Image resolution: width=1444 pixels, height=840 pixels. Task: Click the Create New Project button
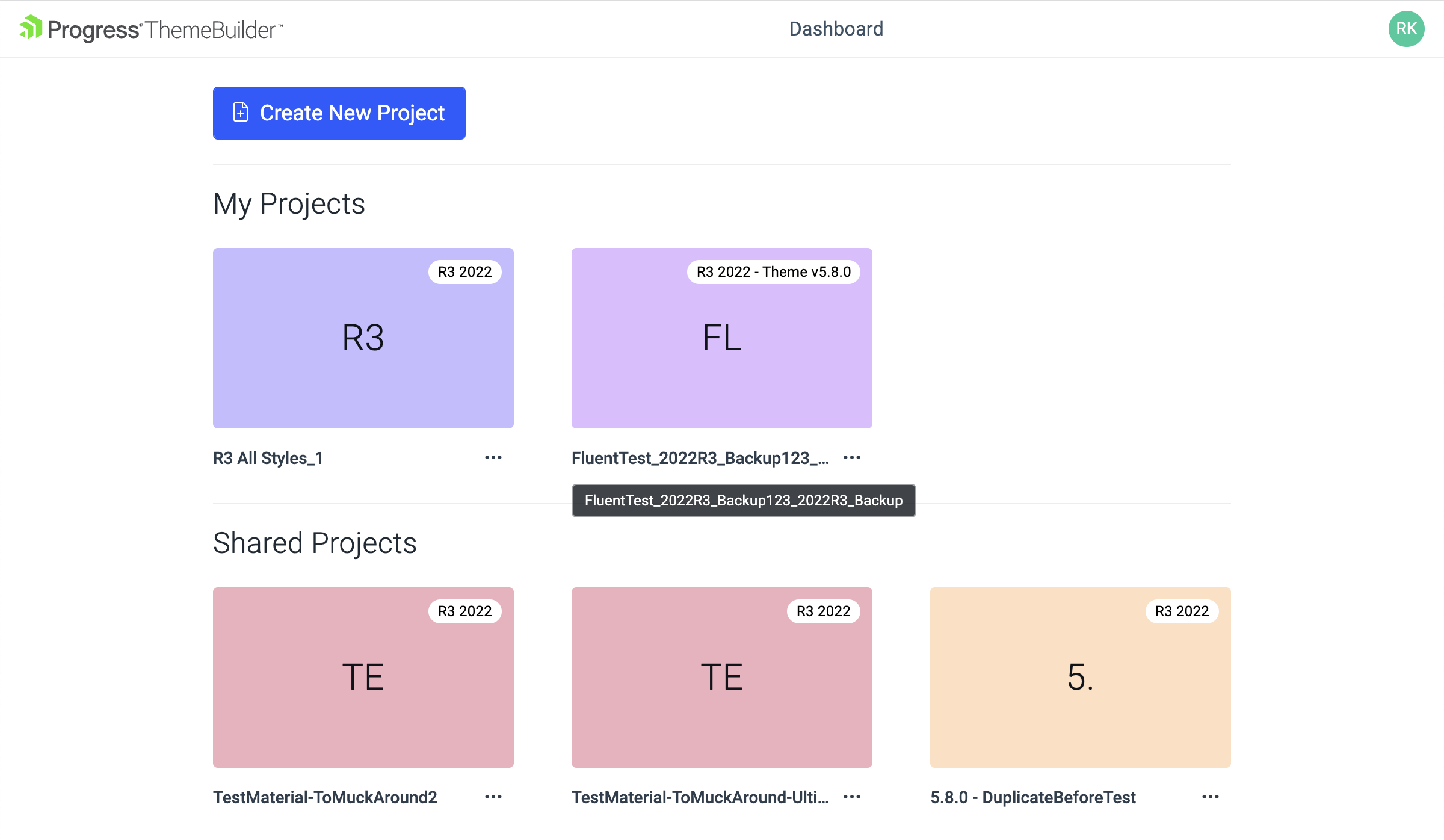click(339, 113)
